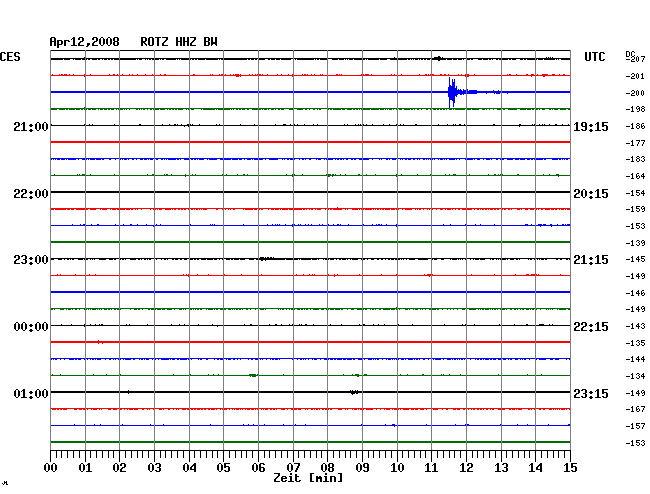Click the 21:00 local time label
This screenshot has height=494, width=650.
point(31,127)
